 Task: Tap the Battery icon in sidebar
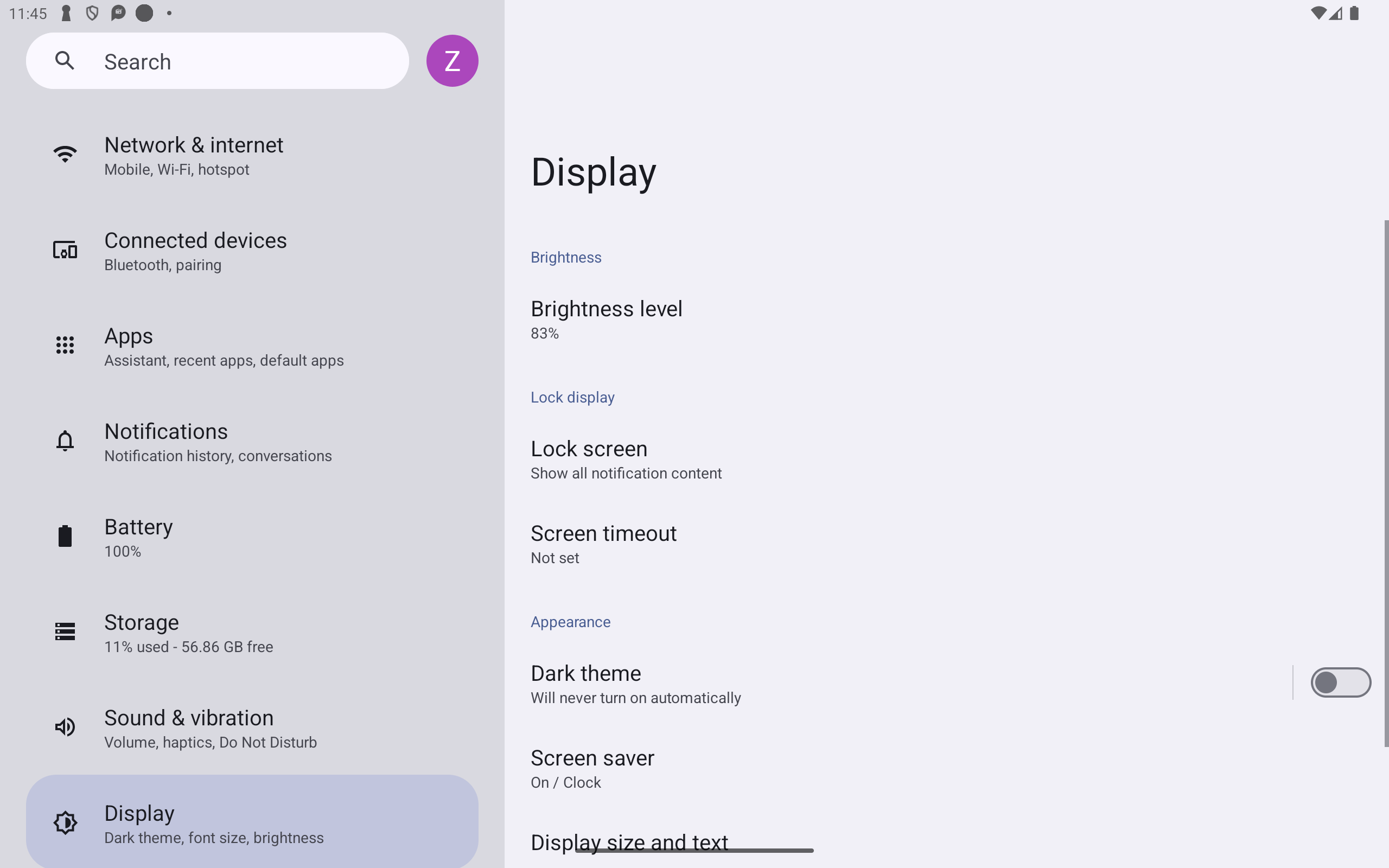(65, 536)
